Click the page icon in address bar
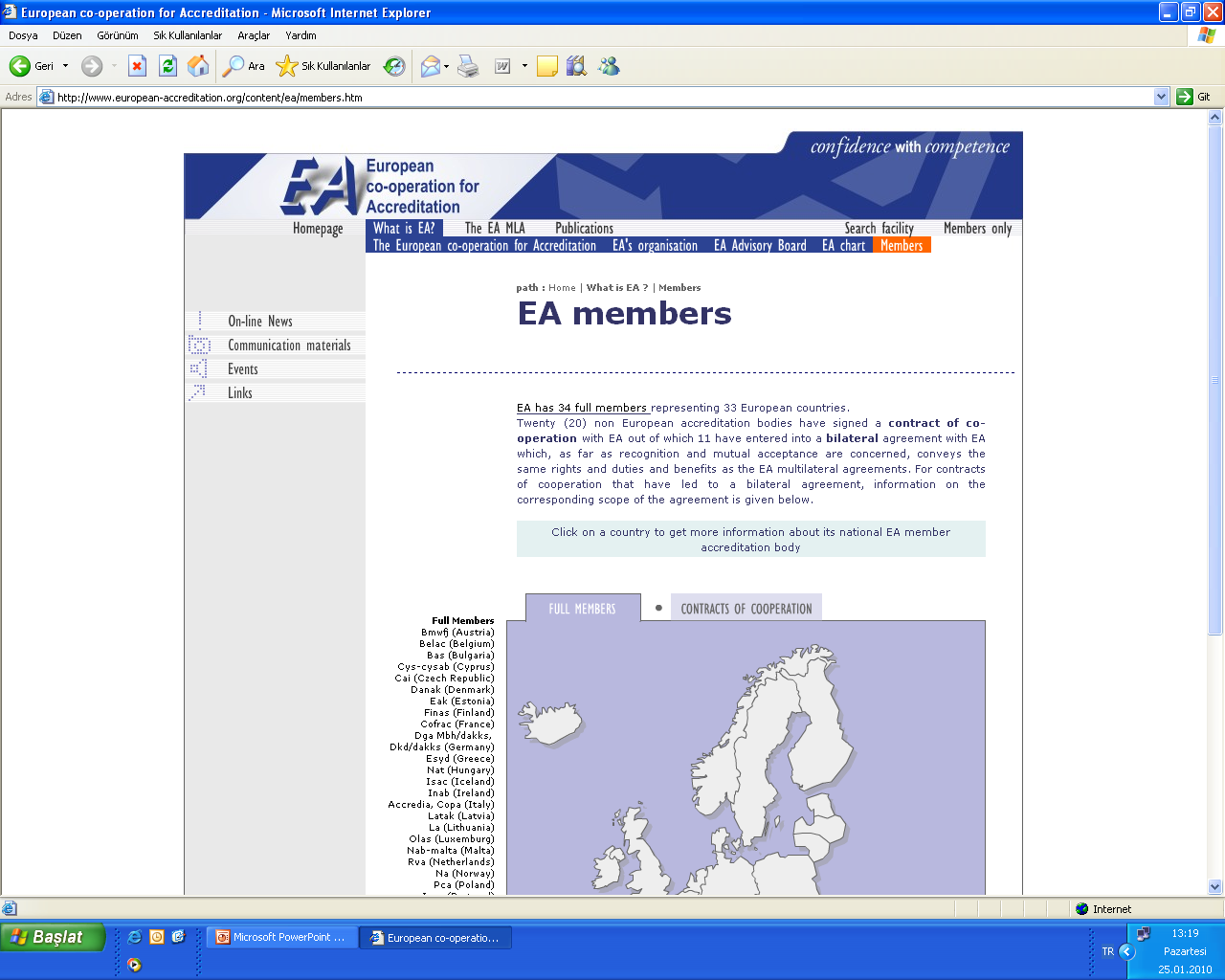This screenshot has width=1225, height=980. (46, 97)
